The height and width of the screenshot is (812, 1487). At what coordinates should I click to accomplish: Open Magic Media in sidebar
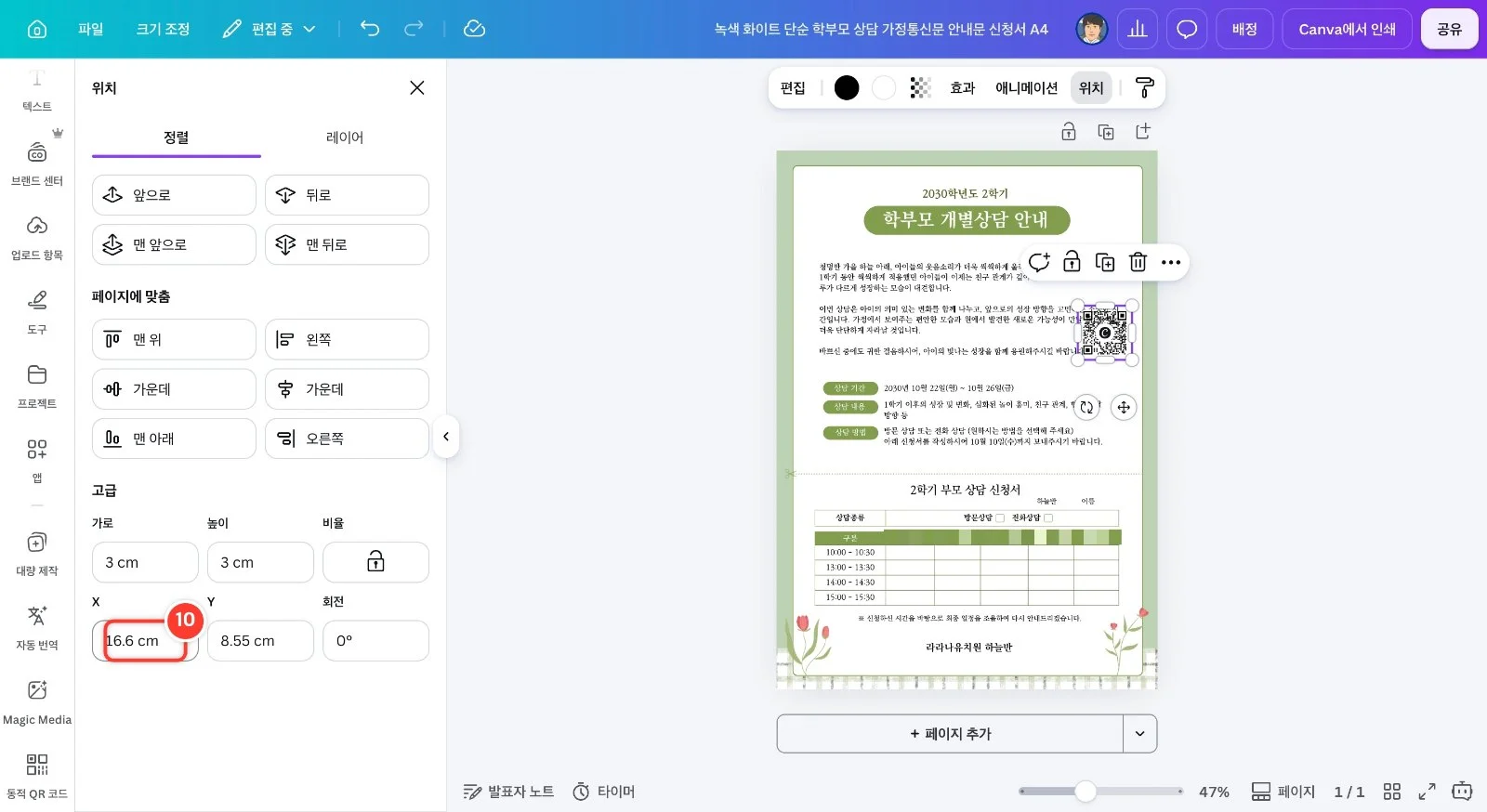pos(37,701)
